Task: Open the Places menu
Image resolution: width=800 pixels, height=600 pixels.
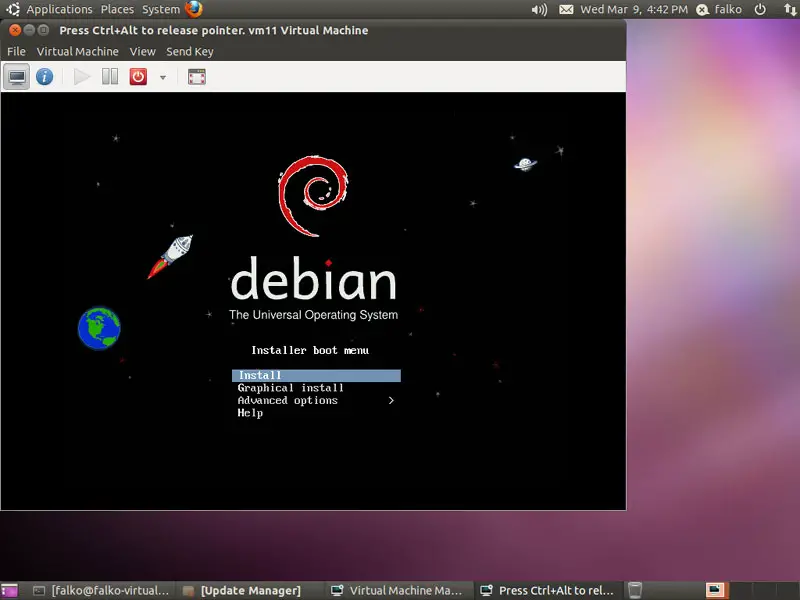Action: (x=117, y=9)
